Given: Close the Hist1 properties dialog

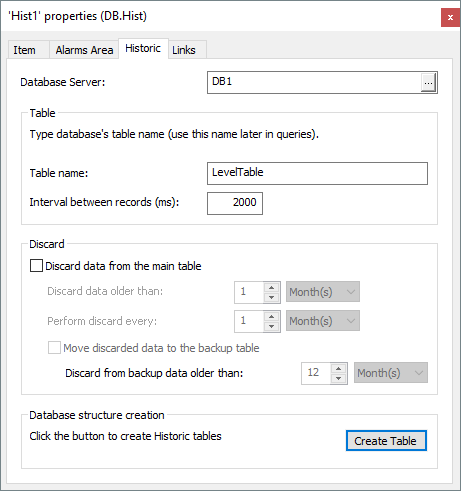Looking at the screenshot, I should 450,17.
